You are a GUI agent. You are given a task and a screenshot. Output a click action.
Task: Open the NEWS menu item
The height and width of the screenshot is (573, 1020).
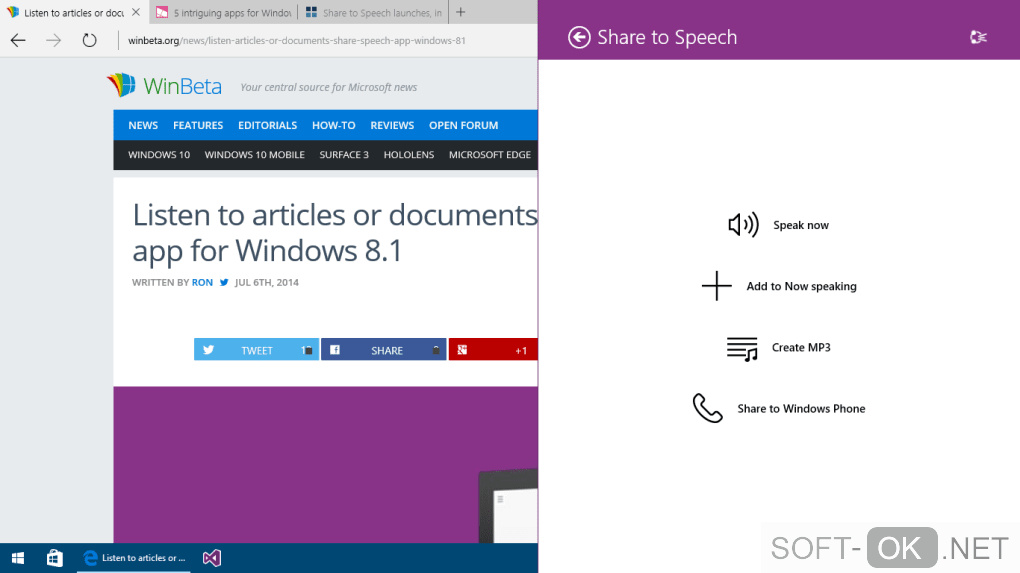coord(143,125)
